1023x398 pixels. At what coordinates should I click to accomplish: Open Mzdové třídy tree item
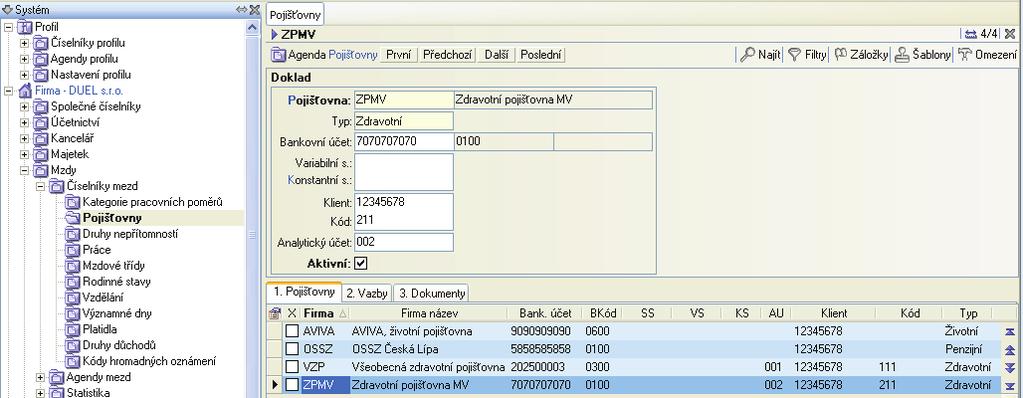[114, 266]
